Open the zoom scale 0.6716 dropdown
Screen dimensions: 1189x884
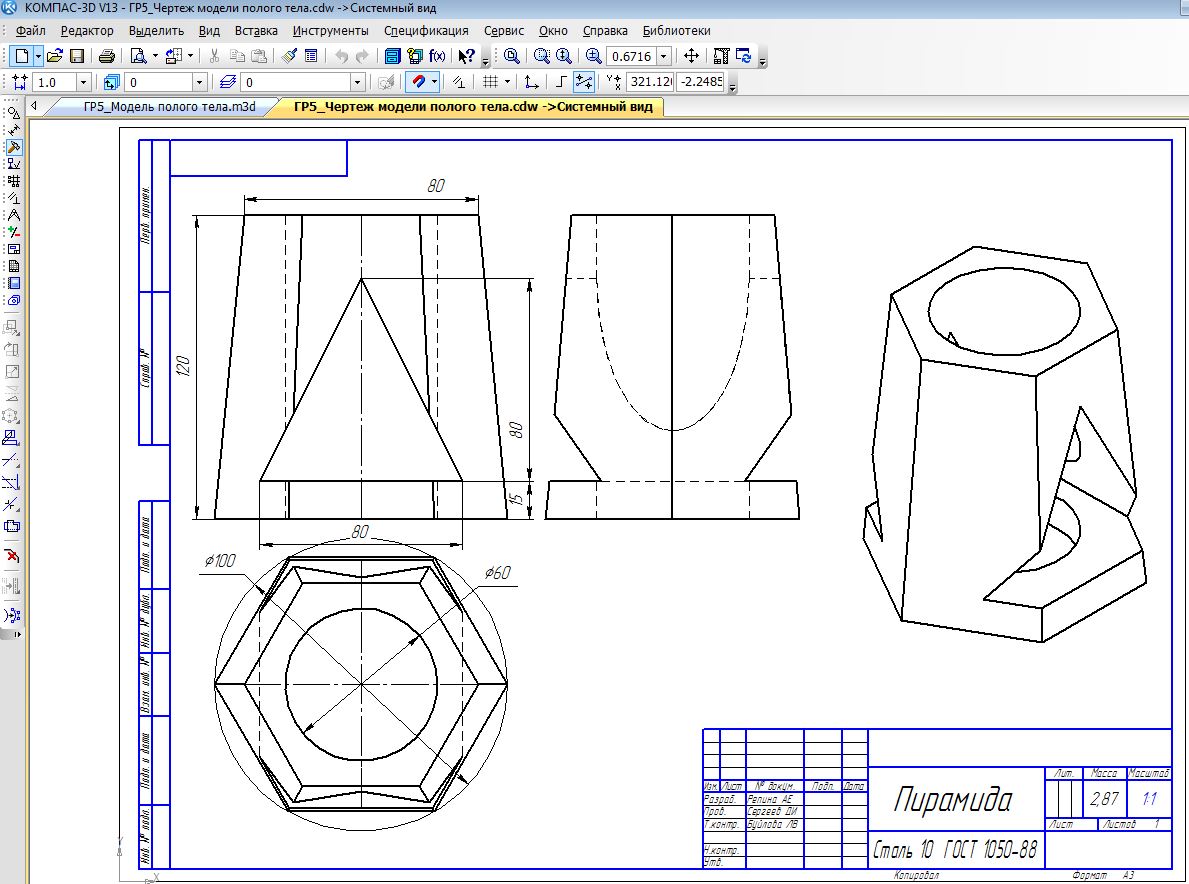tap(664, 56)
